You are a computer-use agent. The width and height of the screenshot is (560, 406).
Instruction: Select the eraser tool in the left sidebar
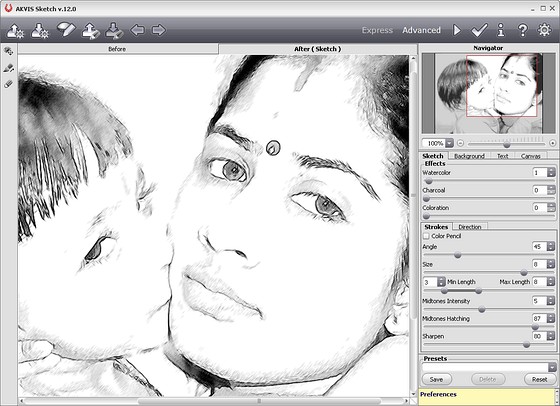pyautogui.click(x=9, y=84)
